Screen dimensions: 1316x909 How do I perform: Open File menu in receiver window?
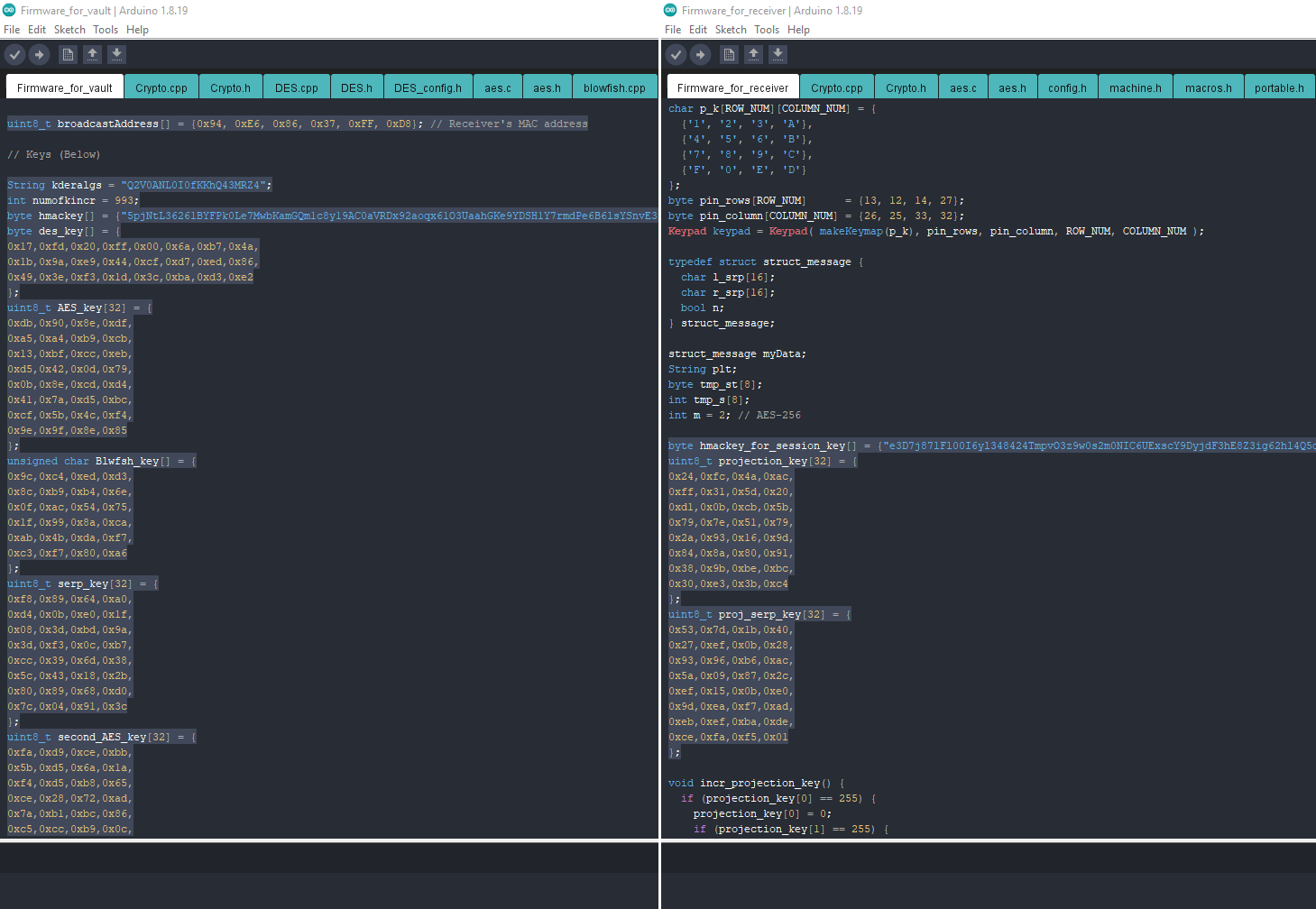tap(673, 30)
